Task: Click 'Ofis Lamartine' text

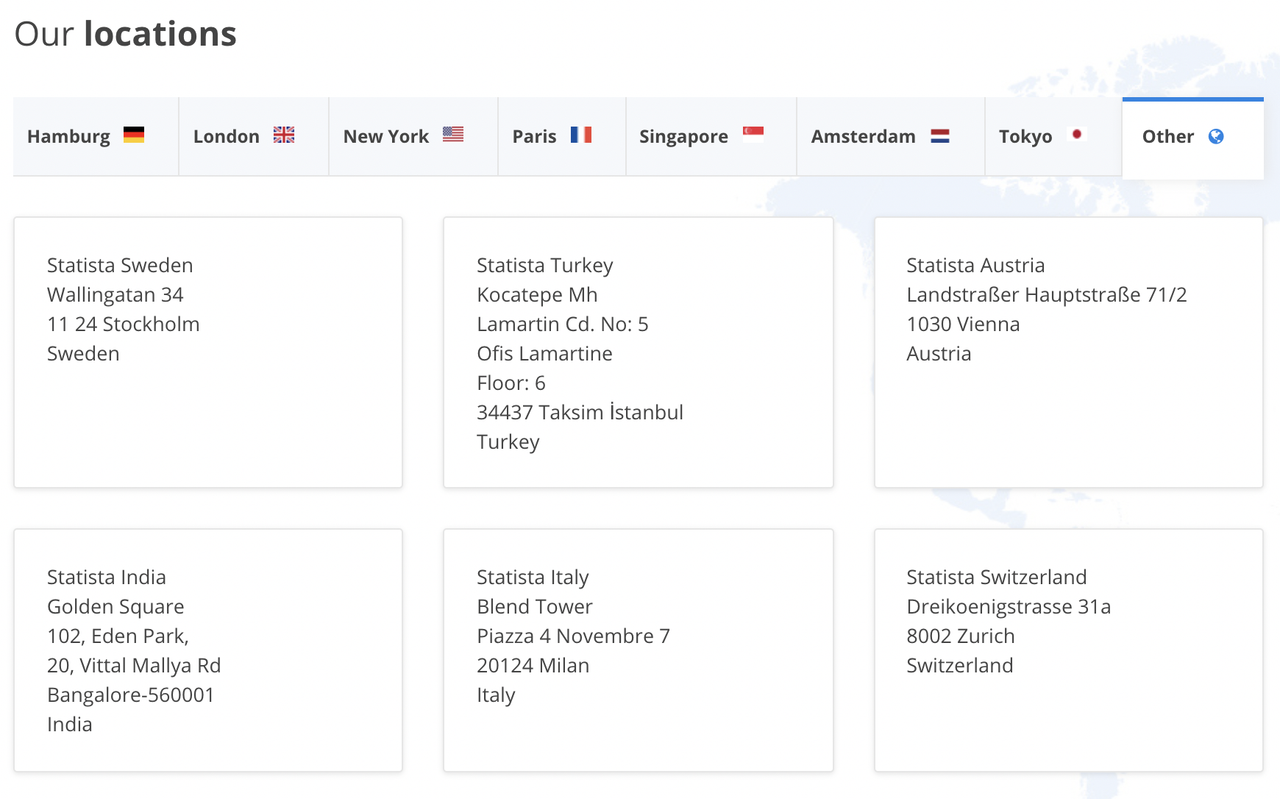Action: click(545, 353)
